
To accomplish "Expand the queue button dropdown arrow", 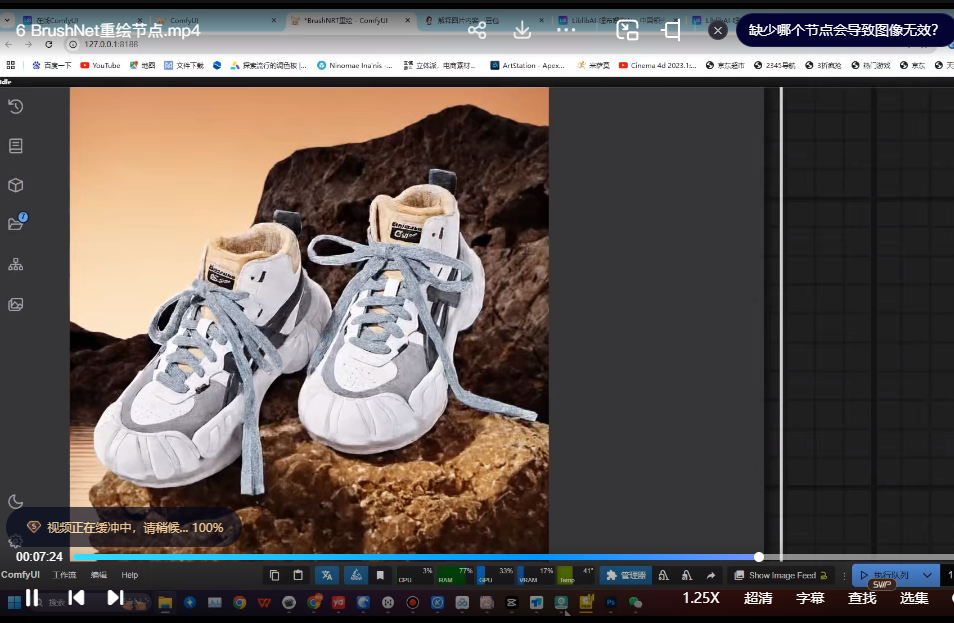I will 927,575.
